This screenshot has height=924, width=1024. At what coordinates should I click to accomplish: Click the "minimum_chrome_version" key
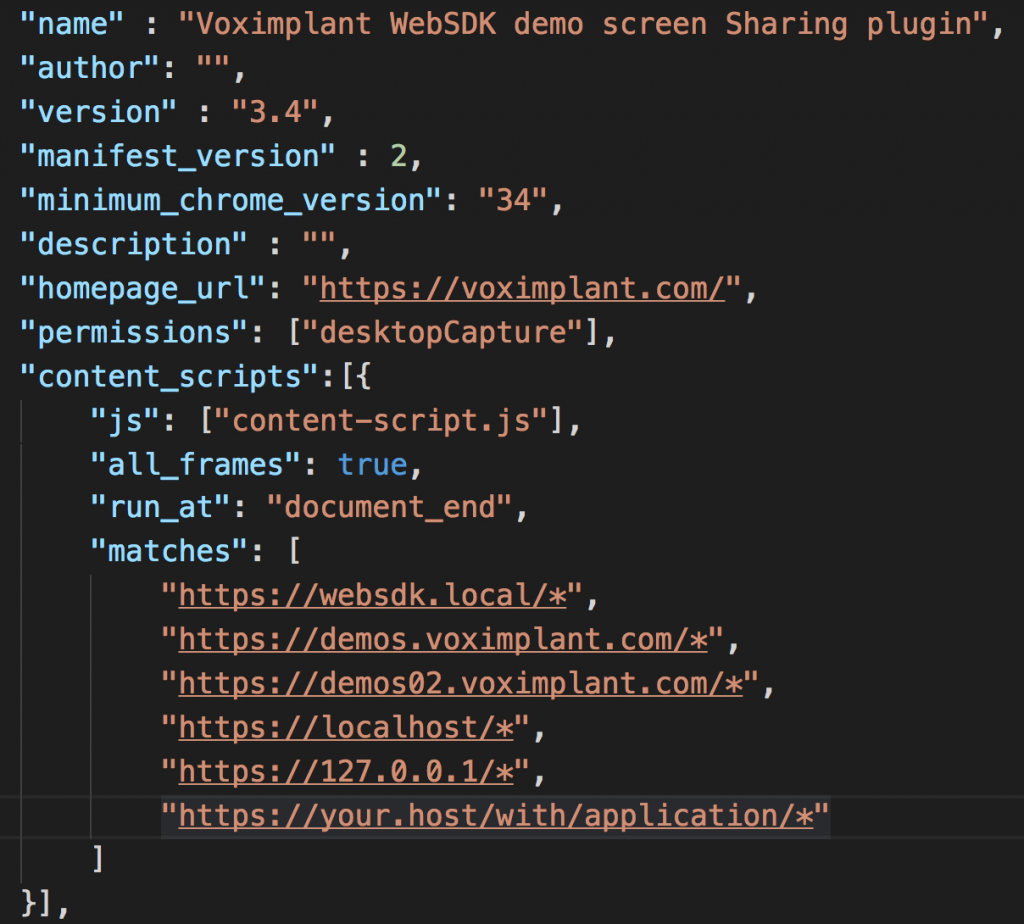tap(231, 200)
